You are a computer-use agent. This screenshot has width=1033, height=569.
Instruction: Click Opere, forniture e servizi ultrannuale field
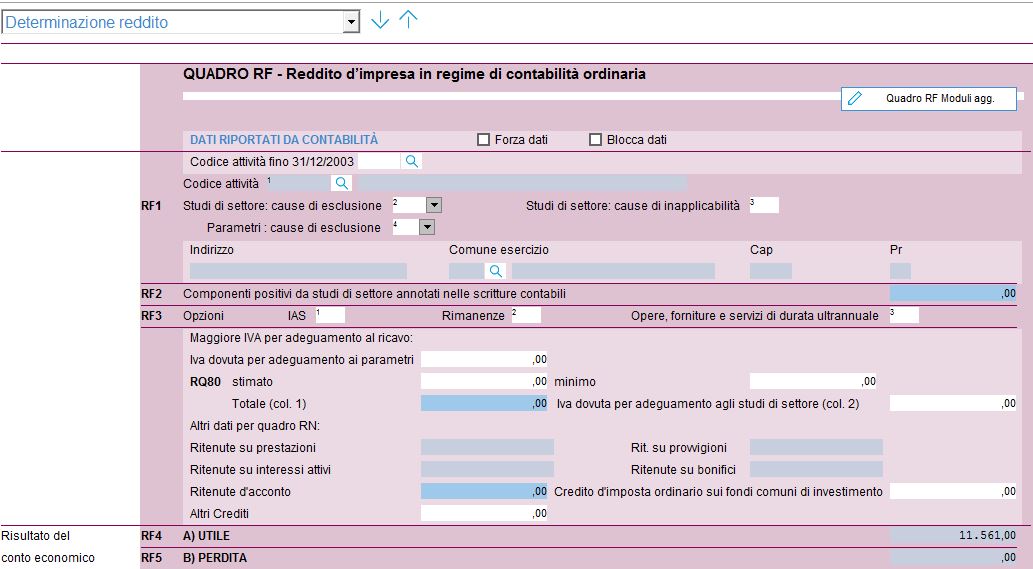click(904, 315)
